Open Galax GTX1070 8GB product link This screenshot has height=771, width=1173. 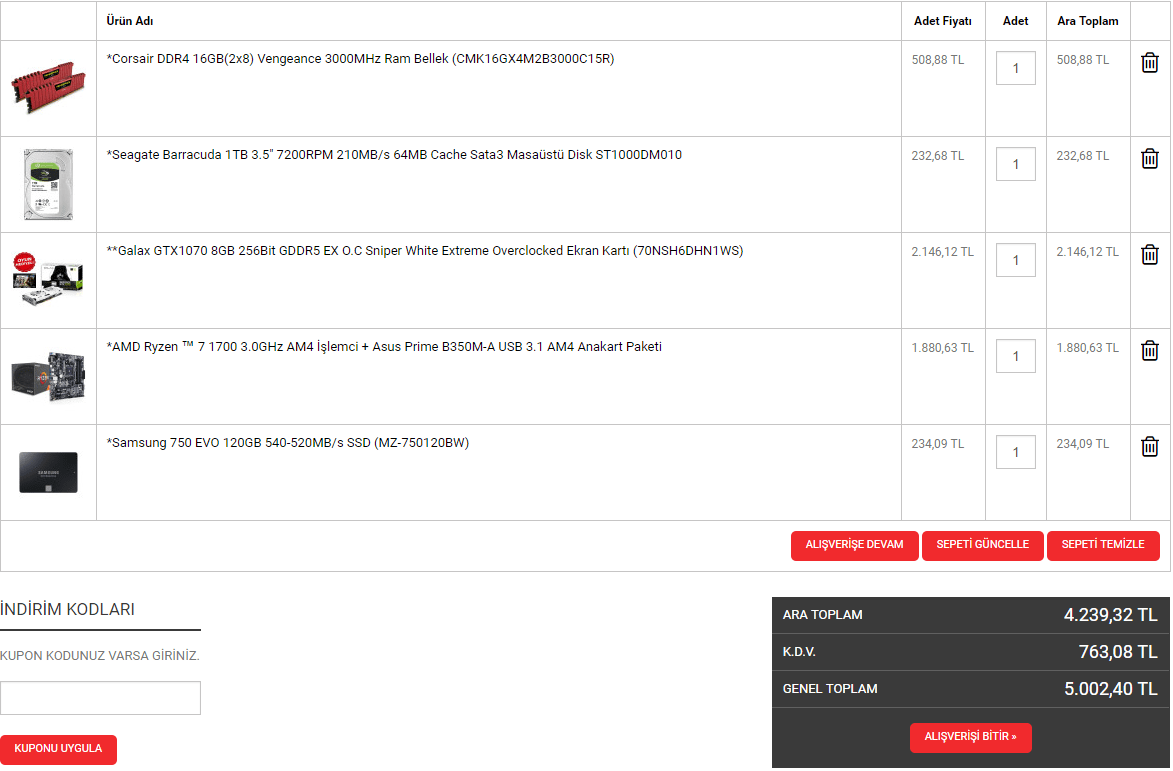(x=425, y=251)
